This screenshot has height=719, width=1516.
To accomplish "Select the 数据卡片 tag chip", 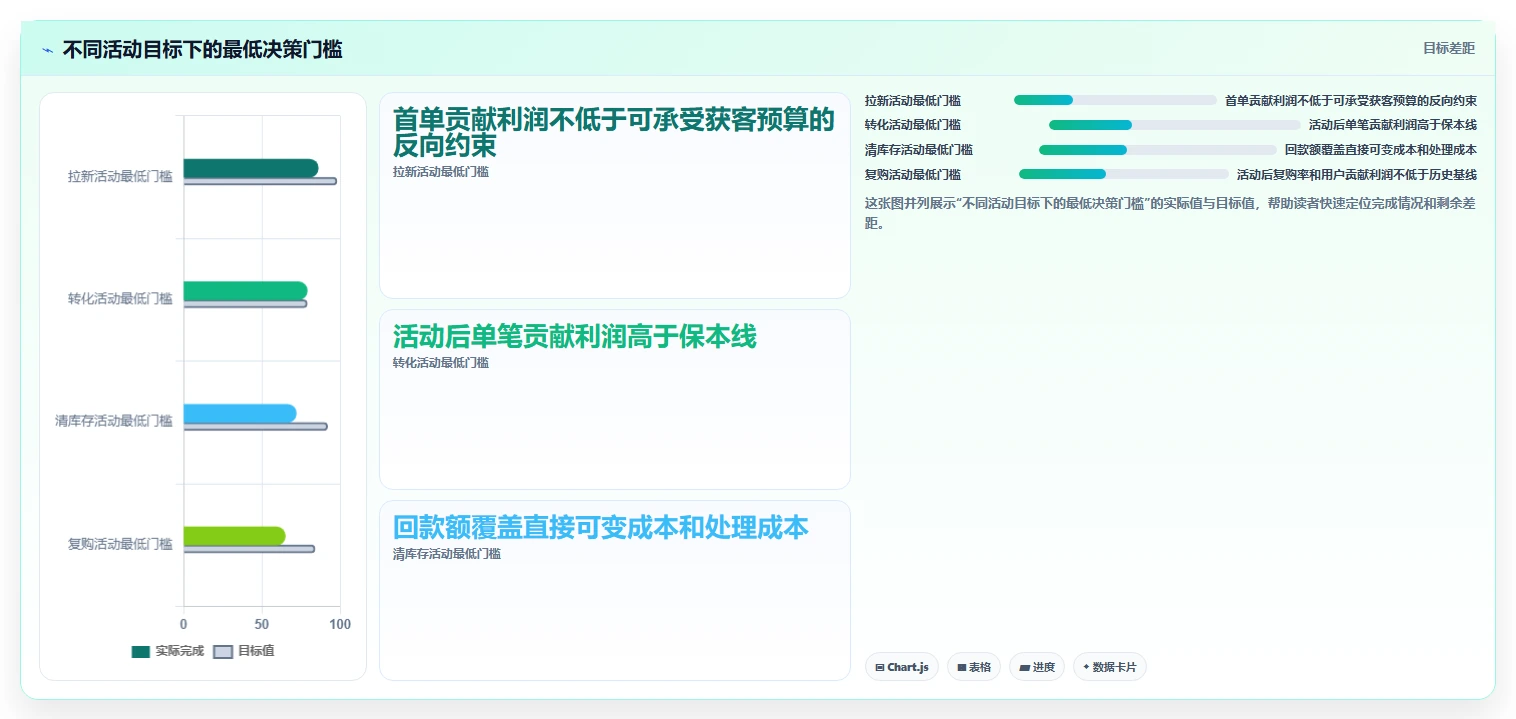I will pos(1109,667).
